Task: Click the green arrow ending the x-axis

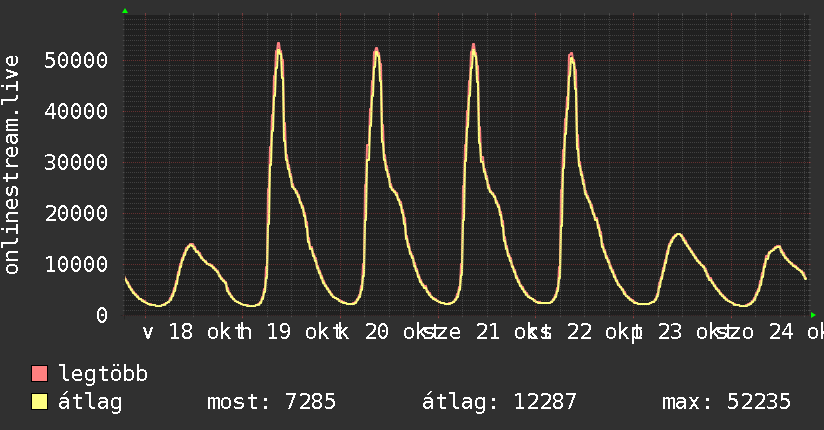Action: click(813, 315)
